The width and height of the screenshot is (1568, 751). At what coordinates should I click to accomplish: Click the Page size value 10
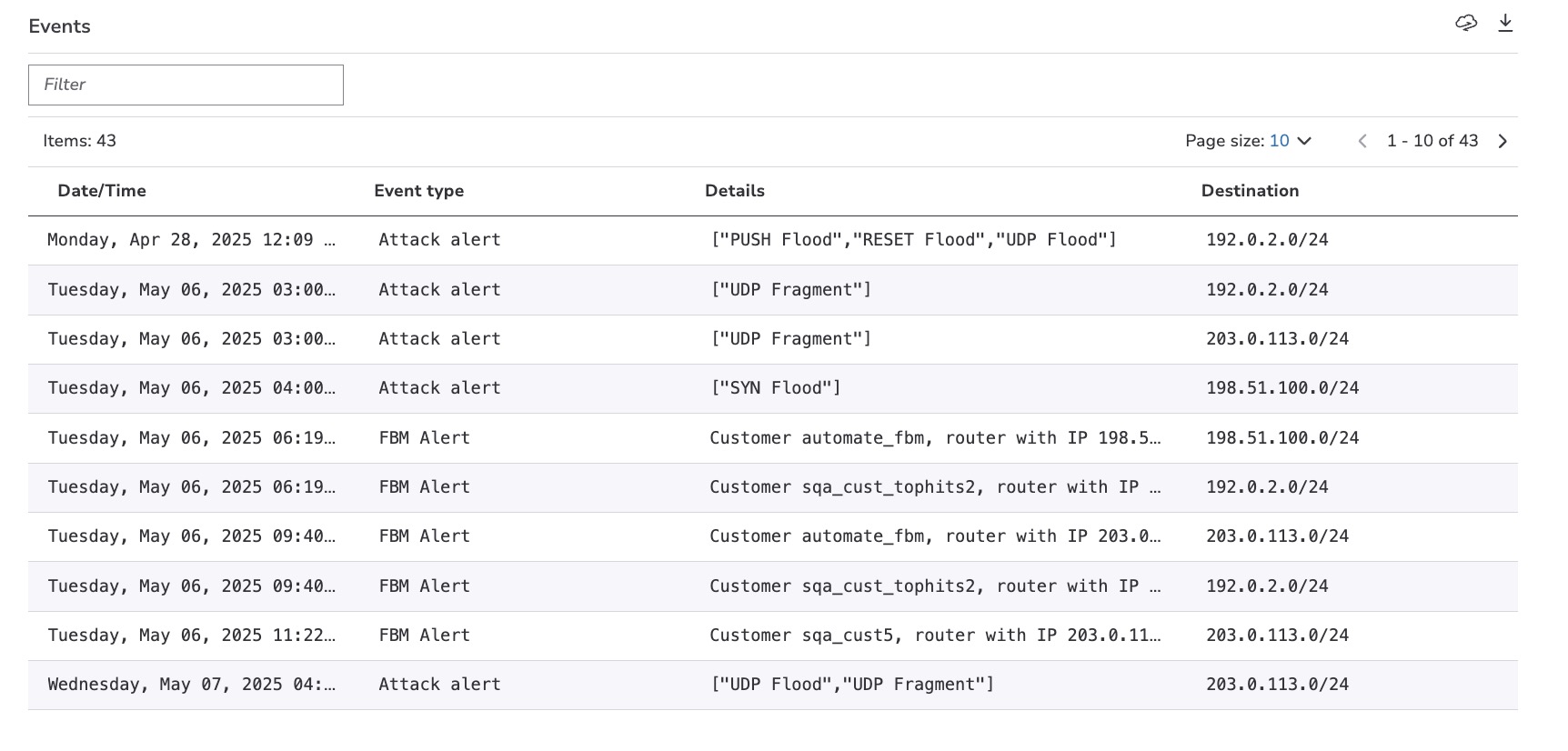pyautogui.click(x=1279, y=141)
